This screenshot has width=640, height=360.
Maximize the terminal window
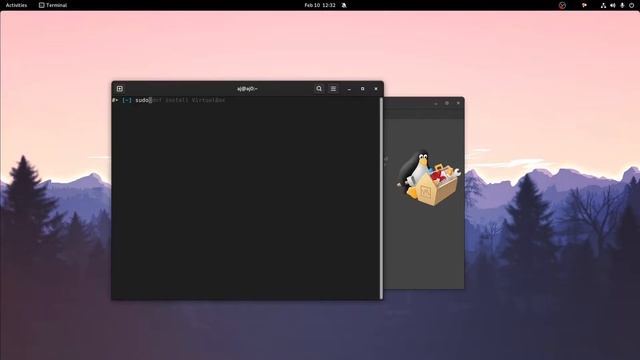tap(362, 89)
